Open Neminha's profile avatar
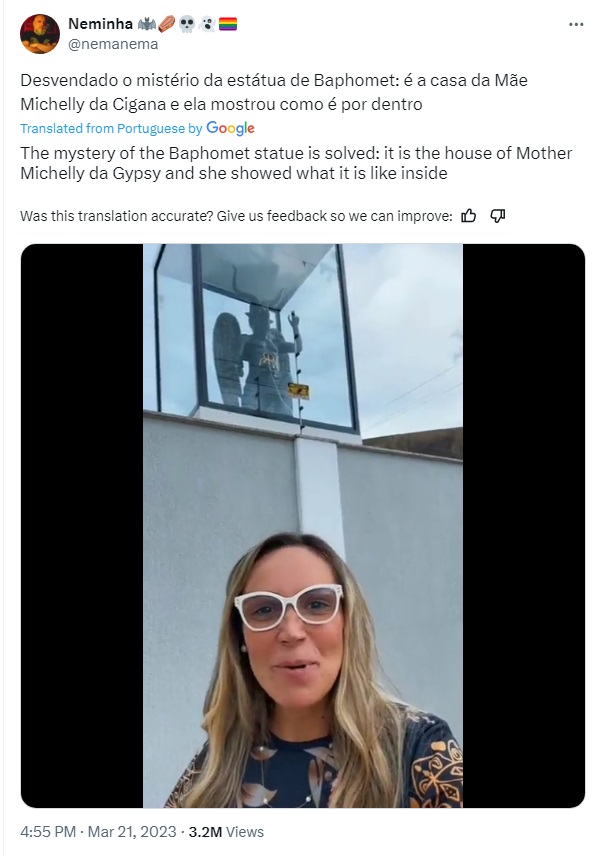This screenshot has height=856, width=602. (40, 34)
